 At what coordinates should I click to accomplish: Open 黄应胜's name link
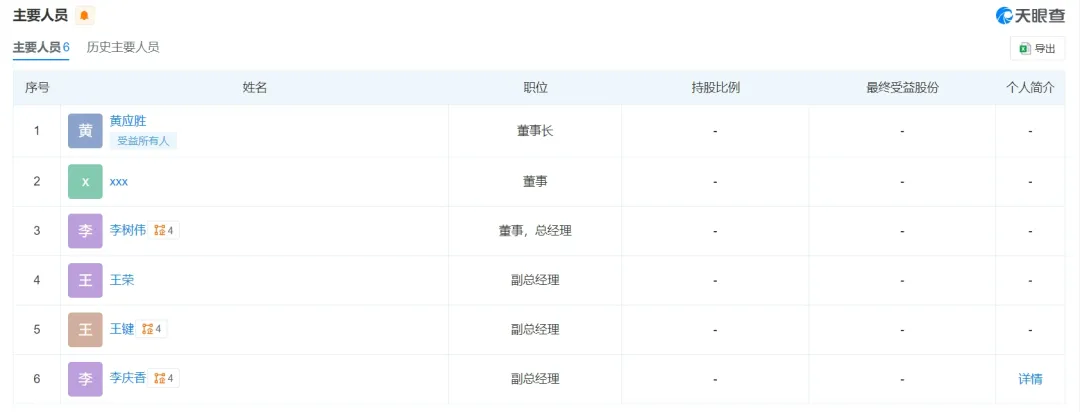[x=128, y=121]
